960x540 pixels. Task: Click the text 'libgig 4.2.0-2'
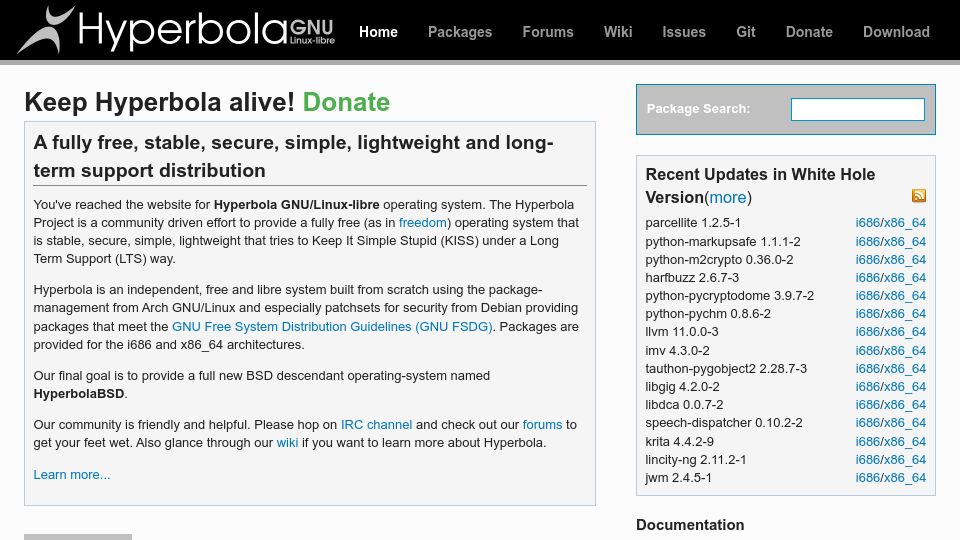682,386
